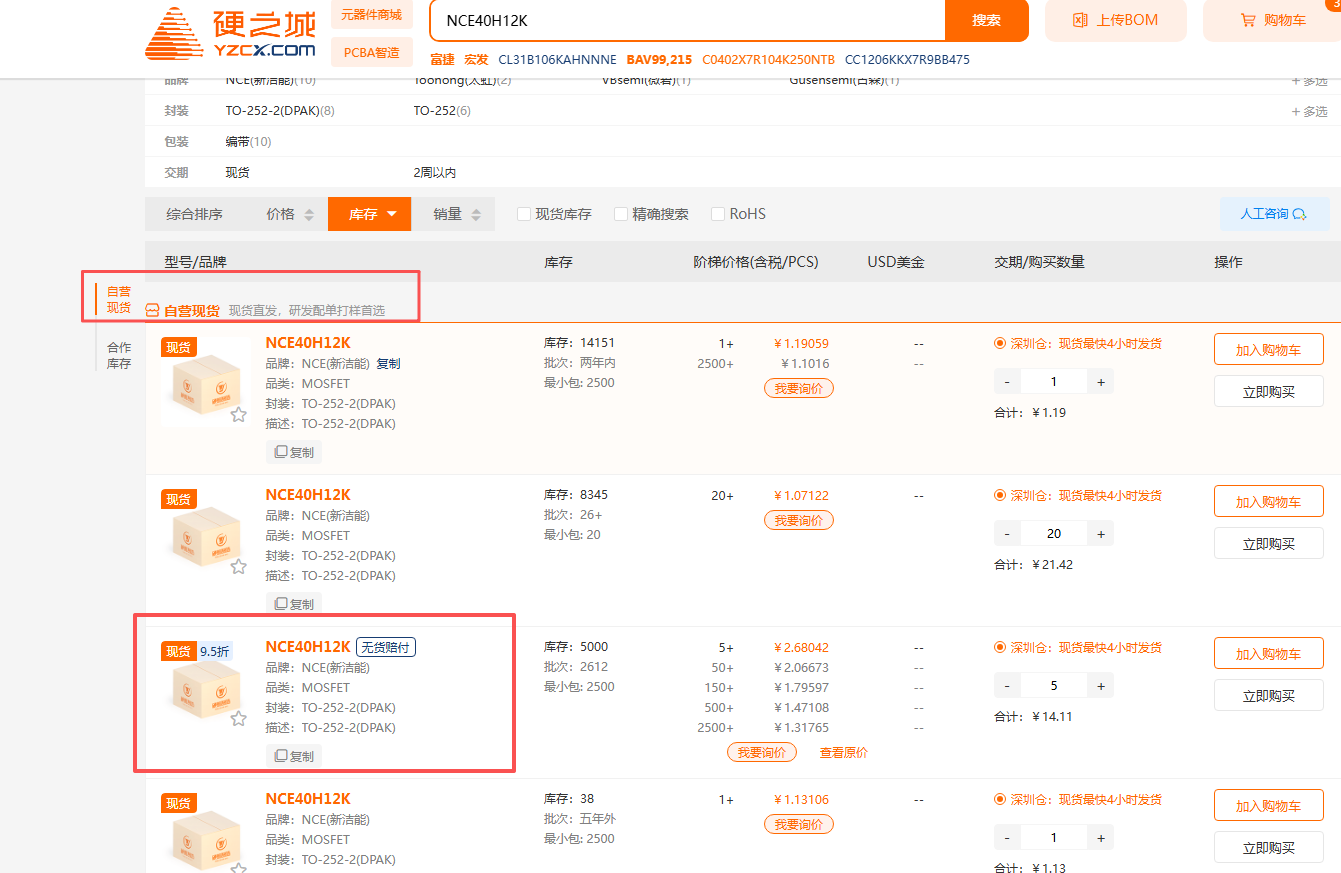Screen dimensions: 1341x873
Task: Add the 8345-stock item to cart
Action: (x=1268, y=501)
